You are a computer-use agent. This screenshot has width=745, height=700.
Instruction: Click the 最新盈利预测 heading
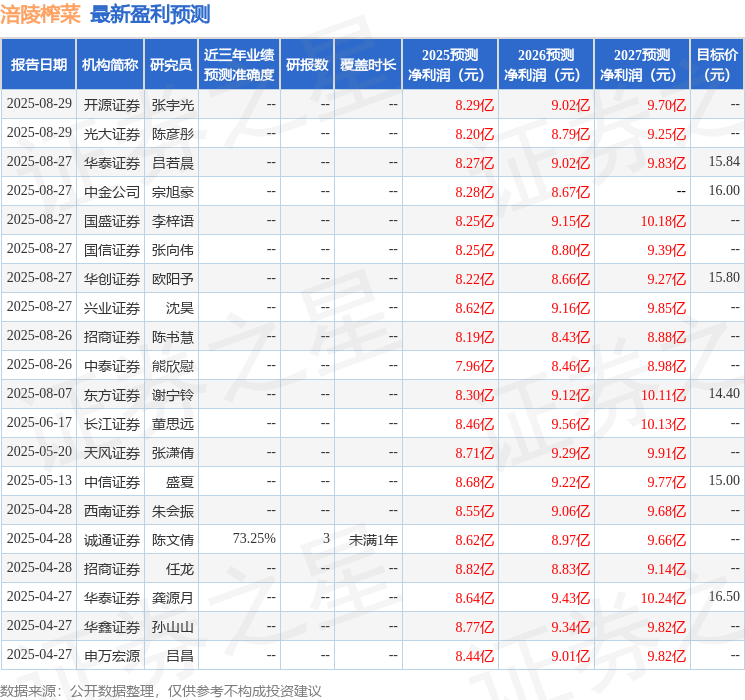pyautogui.click(x=150, y=14)
